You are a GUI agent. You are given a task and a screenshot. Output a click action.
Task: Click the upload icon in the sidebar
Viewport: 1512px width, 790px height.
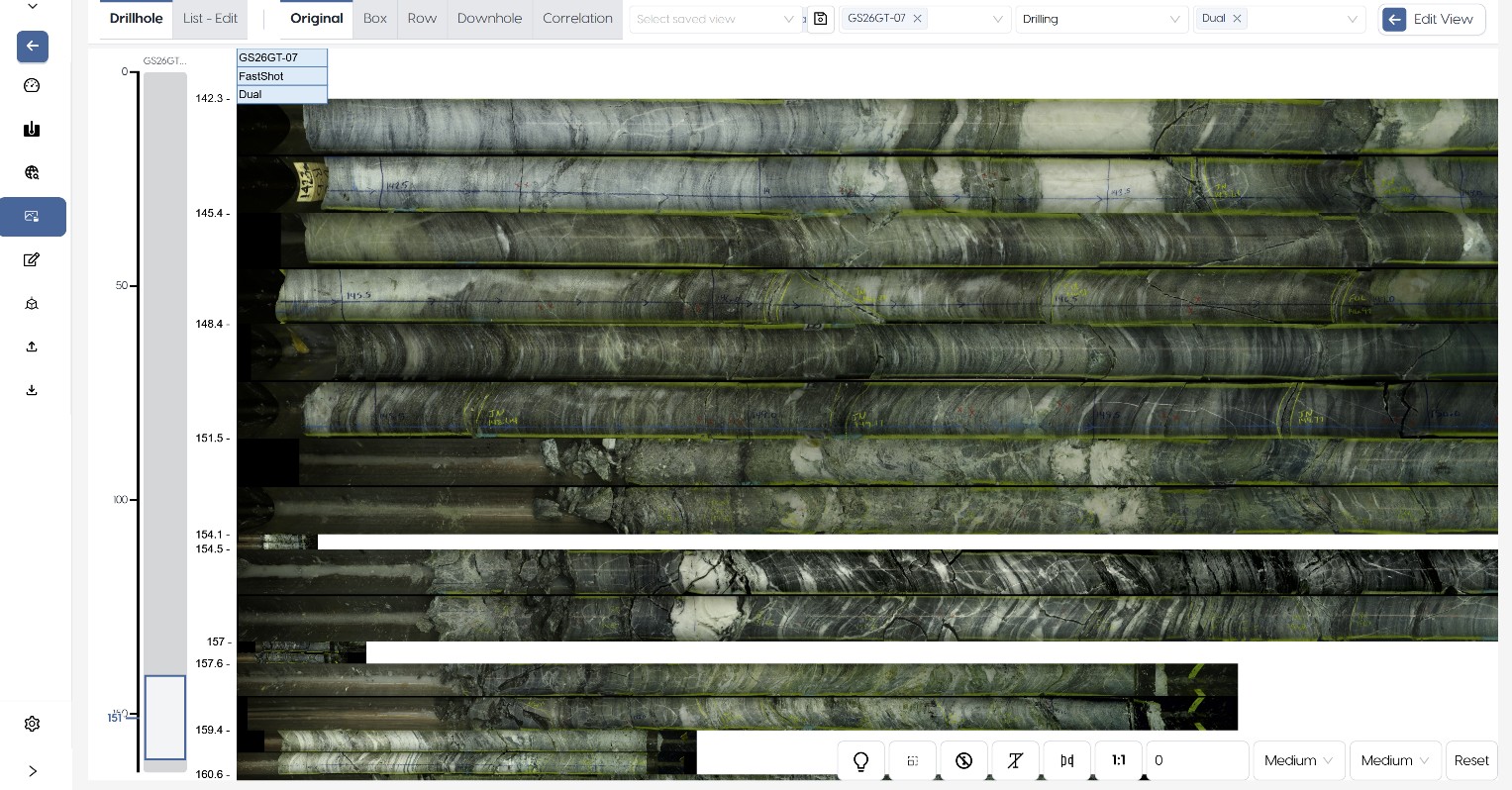coord(32,346)
